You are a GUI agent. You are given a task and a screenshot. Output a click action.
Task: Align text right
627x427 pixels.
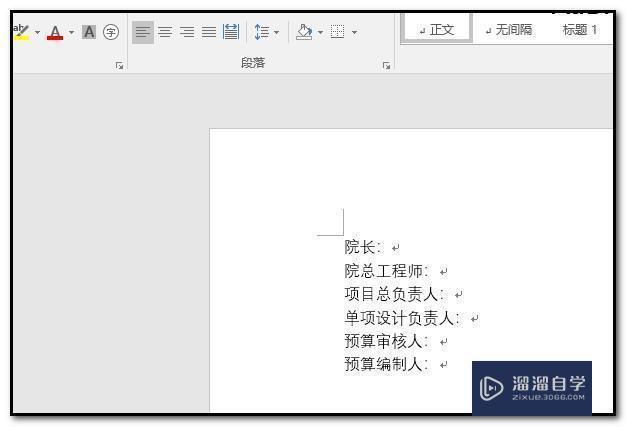click(187, 32)
